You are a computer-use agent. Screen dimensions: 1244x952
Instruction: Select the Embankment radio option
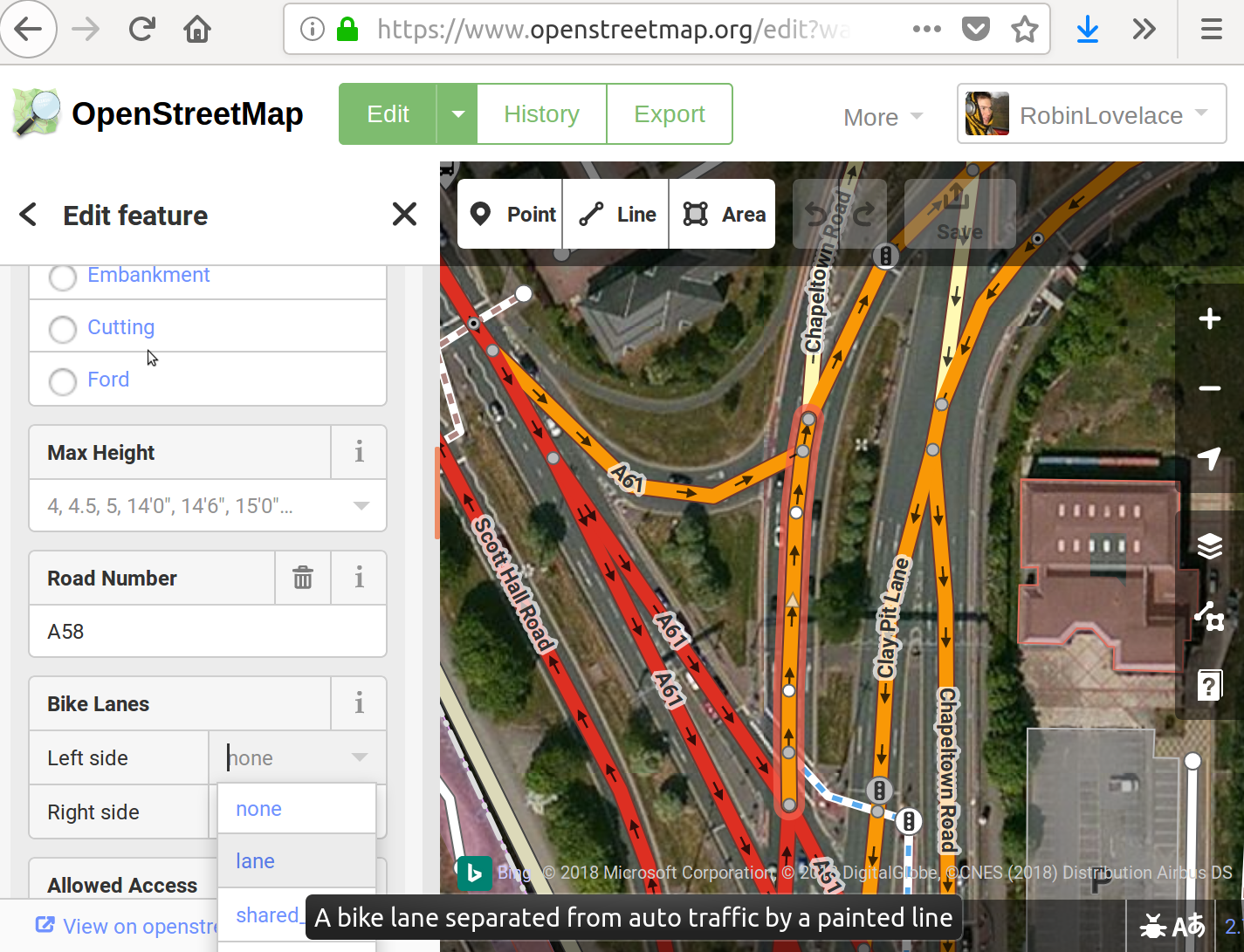point(62,278)
